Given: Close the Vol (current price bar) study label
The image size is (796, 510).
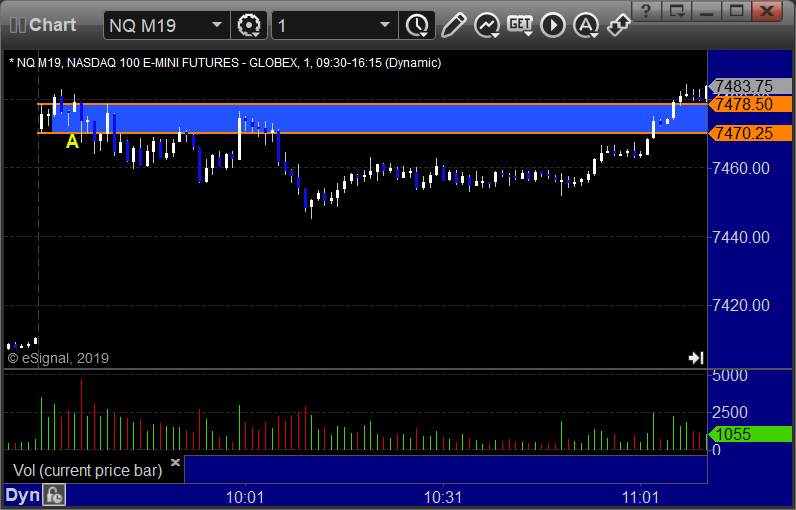Looking at the screenshot, I should tap(175, 462).
